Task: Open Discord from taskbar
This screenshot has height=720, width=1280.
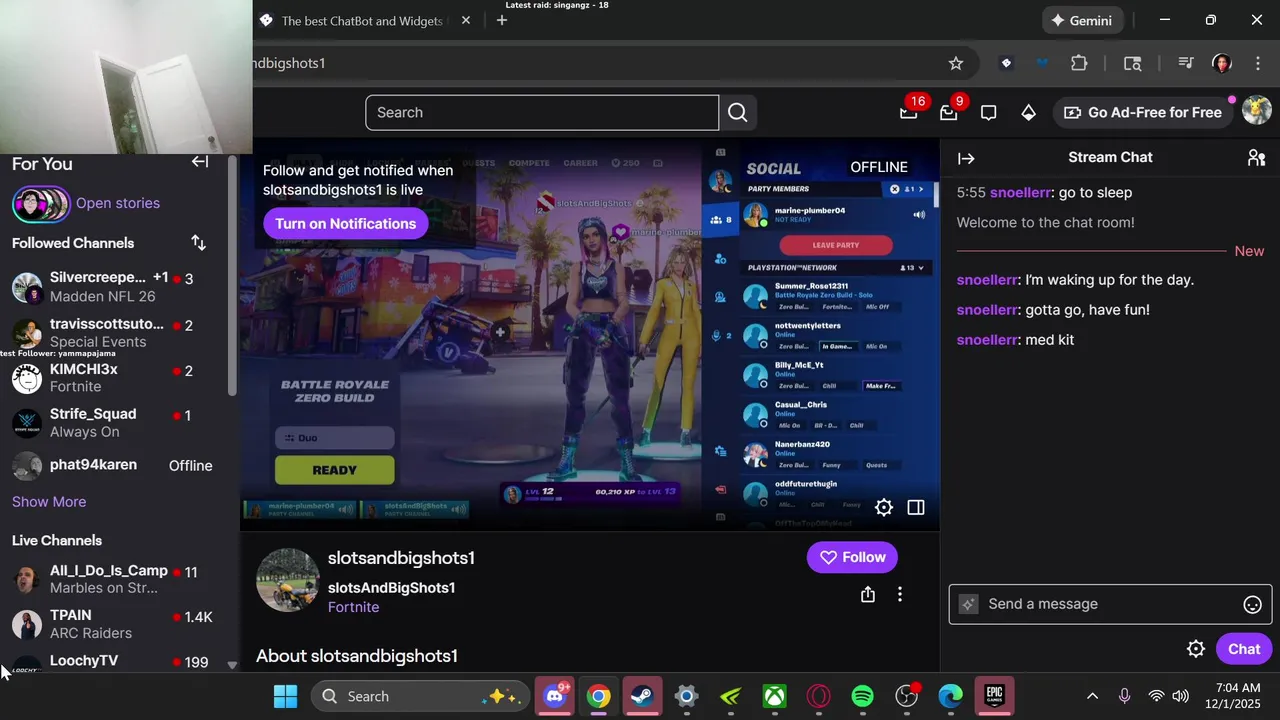Action: [x=554, y=696]
